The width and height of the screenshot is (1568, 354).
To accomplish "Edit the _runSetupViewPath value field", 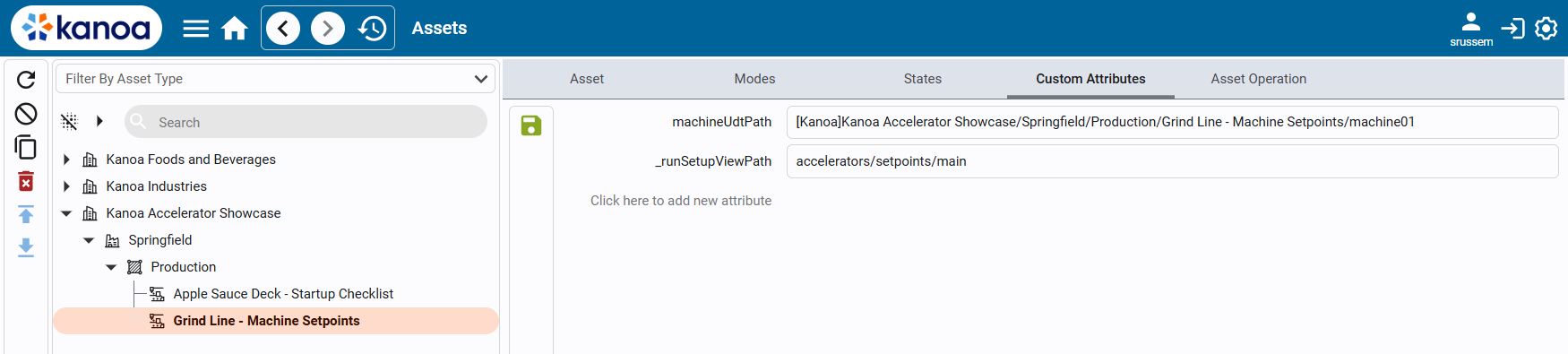I will coord(1172,161).
